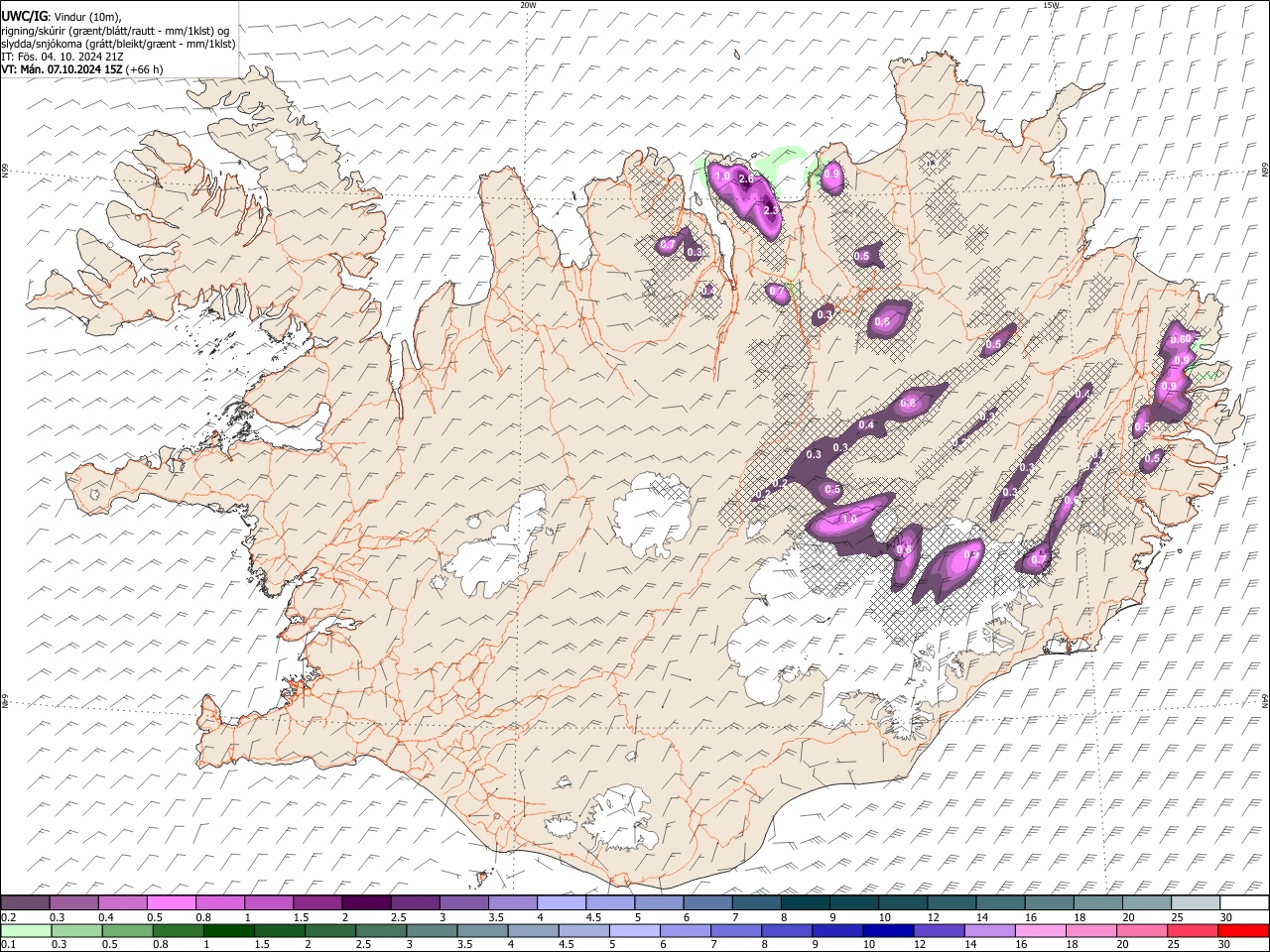Click the upper legend swatch labeled 0.2
1270x952 pixels.
pyautogui.click(x=25, y=903)
